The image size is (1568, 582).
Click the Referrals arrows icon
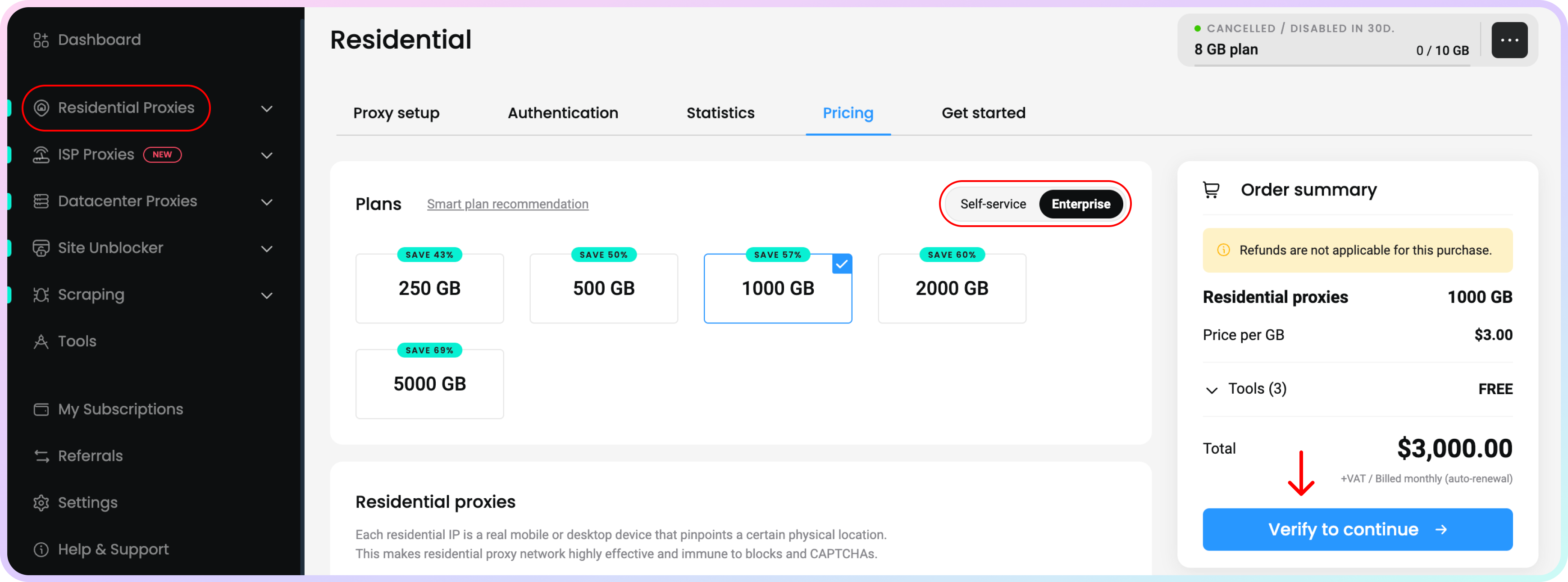[41, 456]
